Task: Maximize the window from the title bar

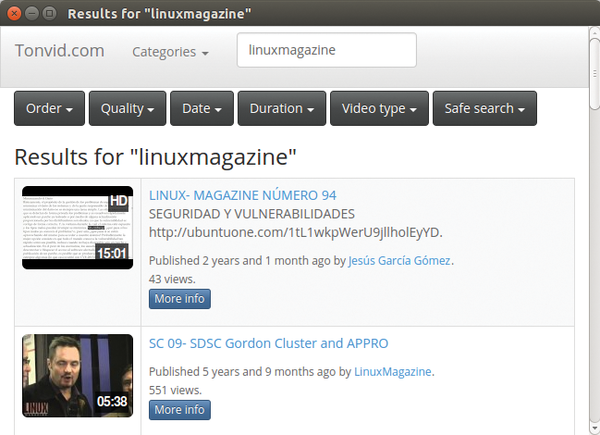Action: pyautogui.click(x=49, y=14)
